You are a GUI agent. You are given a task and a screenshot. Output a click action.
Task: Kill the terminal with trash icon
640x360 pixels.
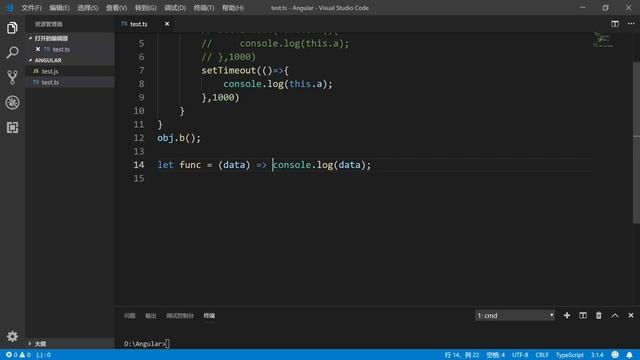pyautogui.click(x=598, y=316)
